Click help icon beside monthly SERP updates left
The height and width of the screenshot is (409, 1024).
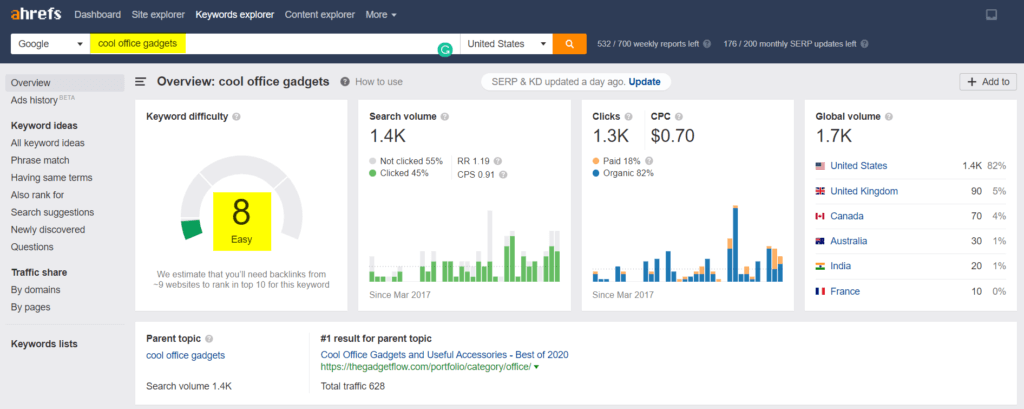[864, 44]
